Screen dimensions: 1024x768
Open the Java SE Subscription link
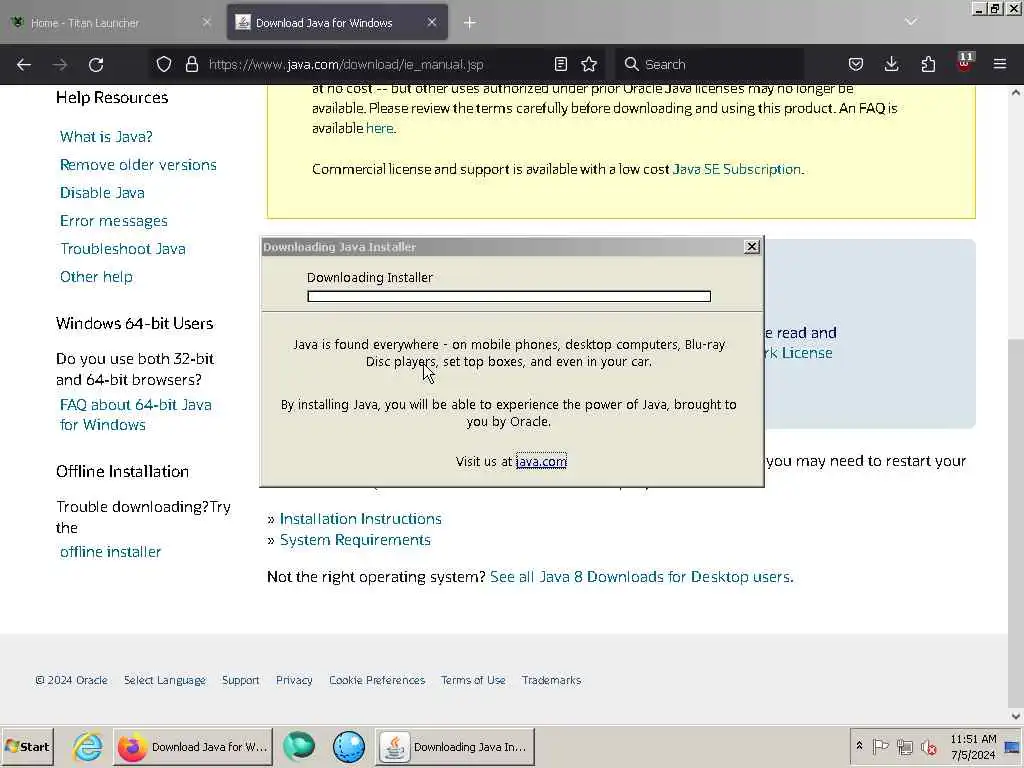pos(737,169)
